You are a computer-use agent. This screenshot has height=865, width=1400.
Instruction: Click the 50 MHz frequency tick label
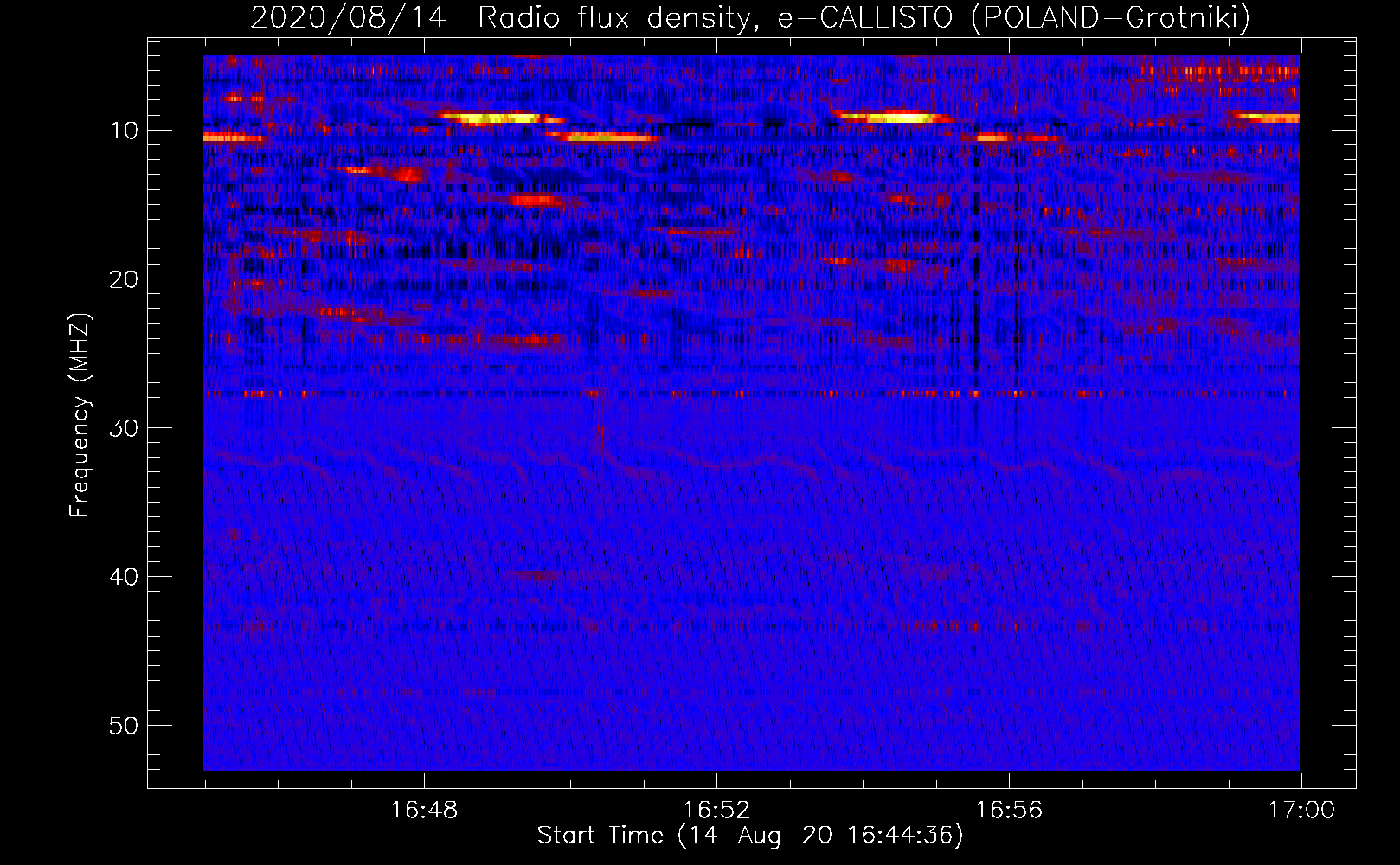[x=124, y=726]
